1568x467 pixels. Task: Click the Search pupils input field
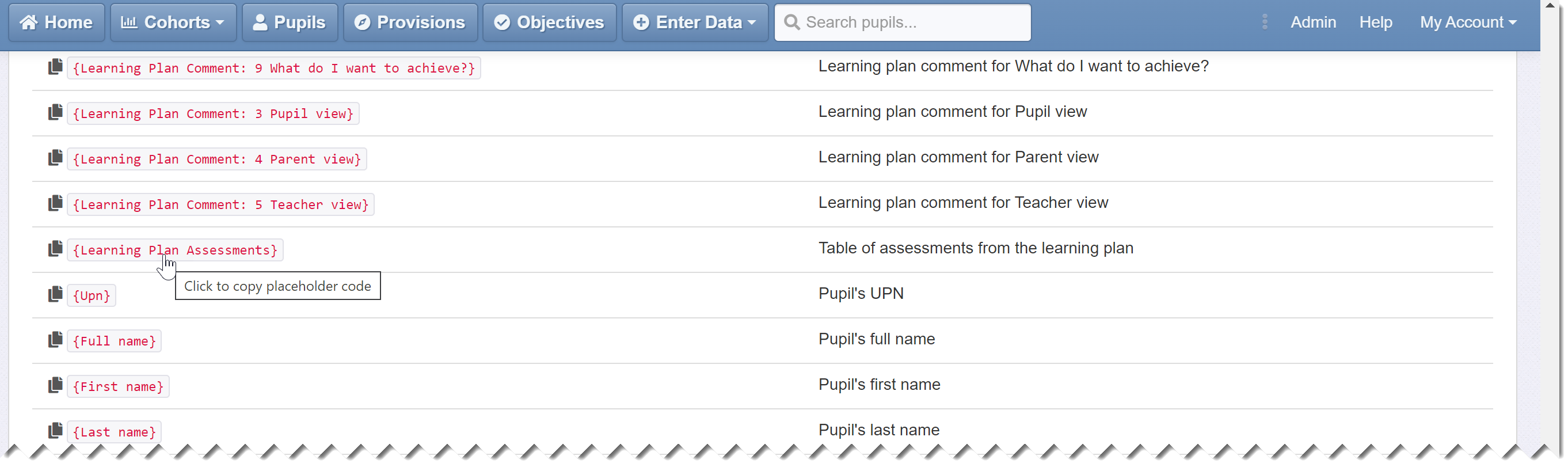click(903, 22)
